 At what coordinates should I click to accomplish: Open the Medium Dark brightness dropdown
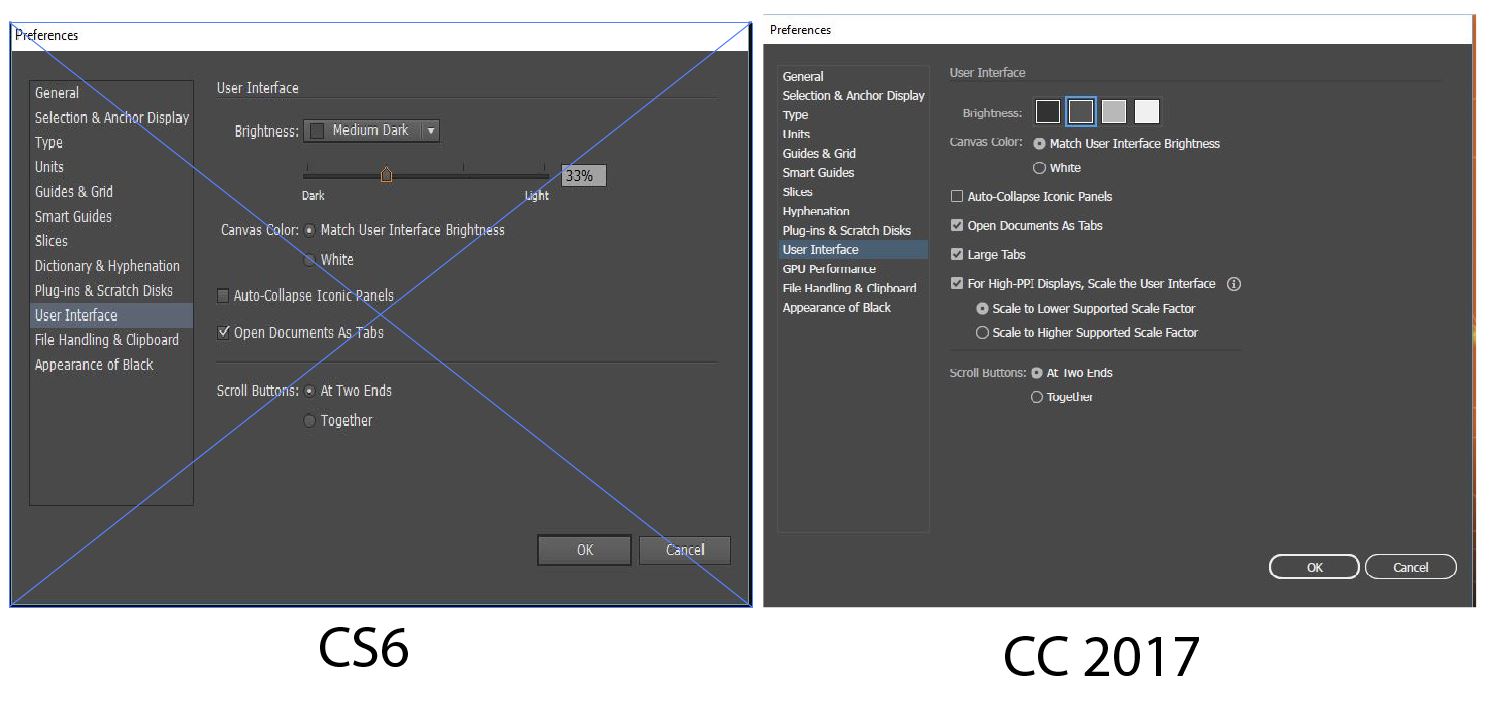(x=371, y=130)
